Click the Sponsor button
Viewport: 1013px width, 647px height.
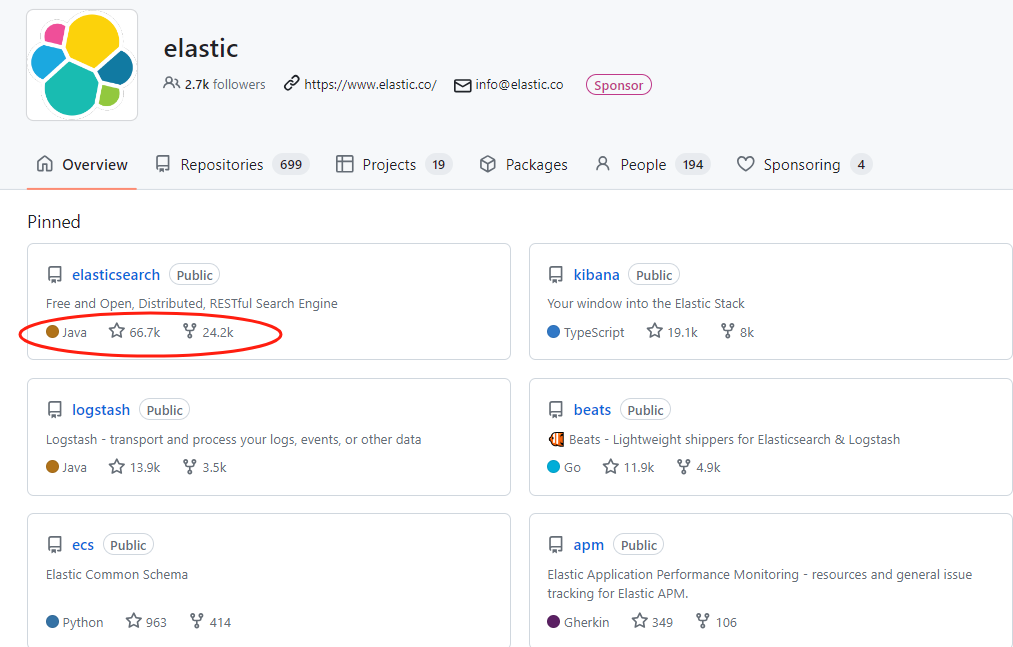618,85
